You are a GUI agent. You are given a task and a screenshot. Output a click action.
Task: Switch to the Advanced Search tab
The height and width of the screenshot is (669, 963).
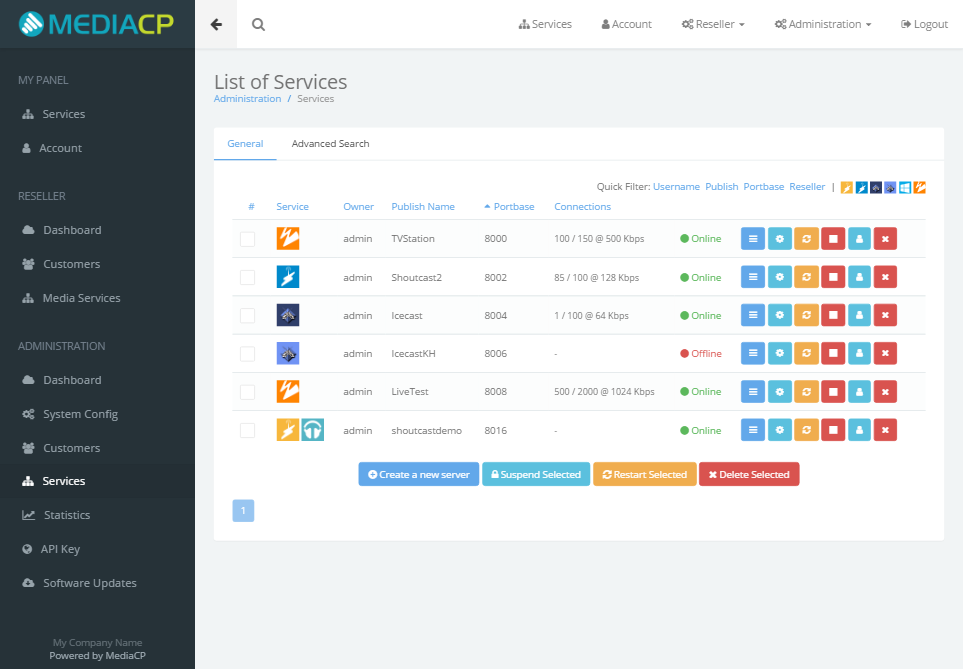330,143
